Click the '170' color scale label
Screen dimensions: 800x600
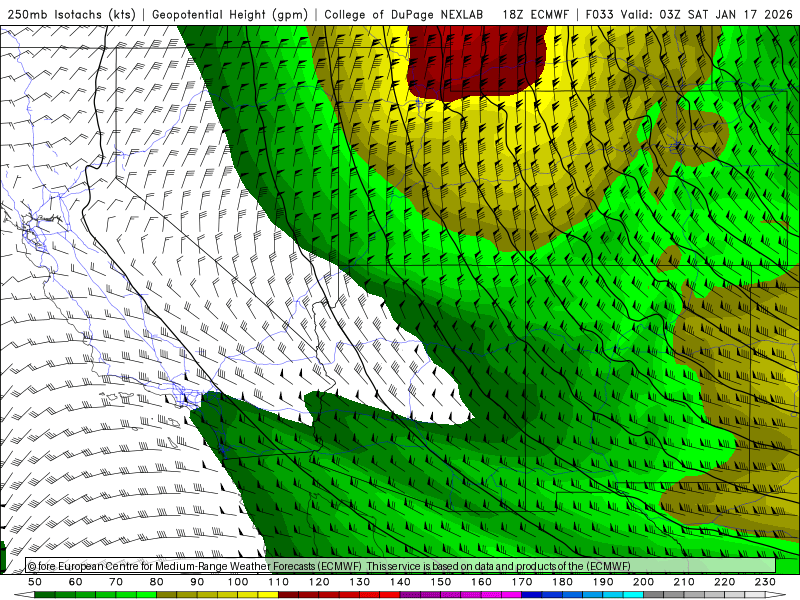522,582
